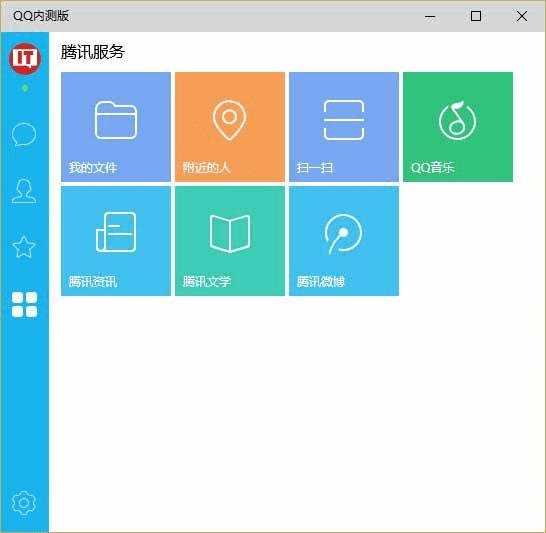546x533 pixels.
Task: Minimize the QQ内测版 window
Action: click(x=430, y=16)
